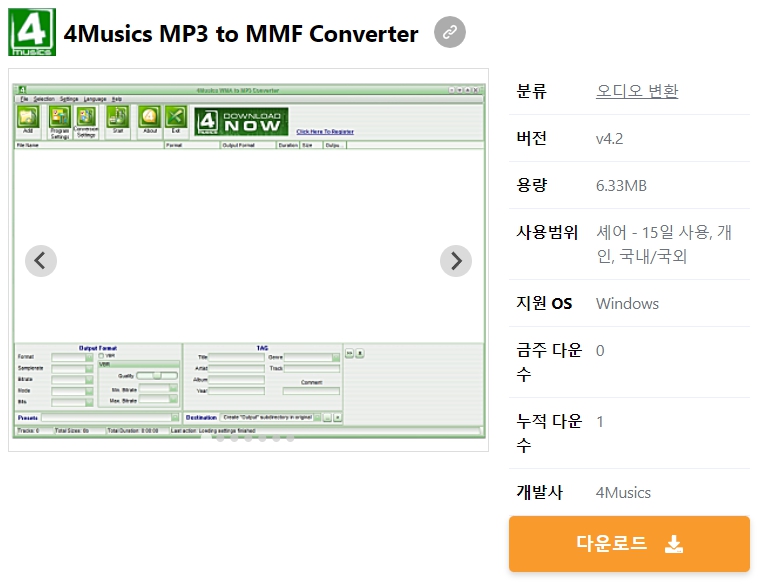The image size is (758, 584).
Task: Click the 분류 label
Action: click(x=531, y=91)
